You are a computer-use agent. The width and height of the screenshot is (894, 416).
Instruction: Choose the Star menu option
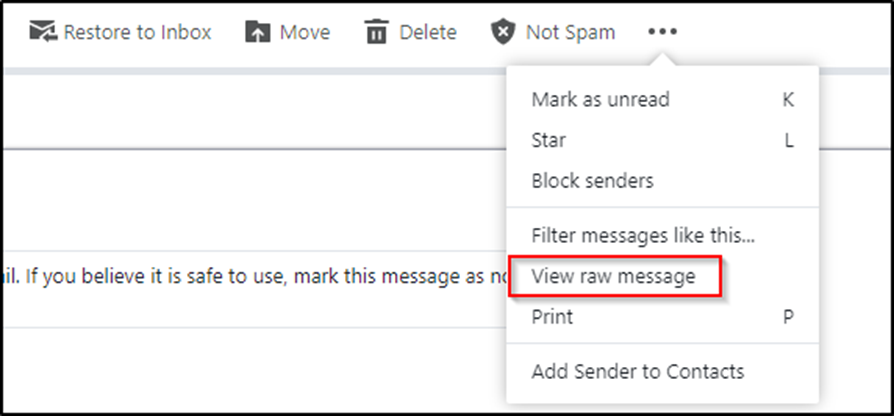(x=548, y=141)
